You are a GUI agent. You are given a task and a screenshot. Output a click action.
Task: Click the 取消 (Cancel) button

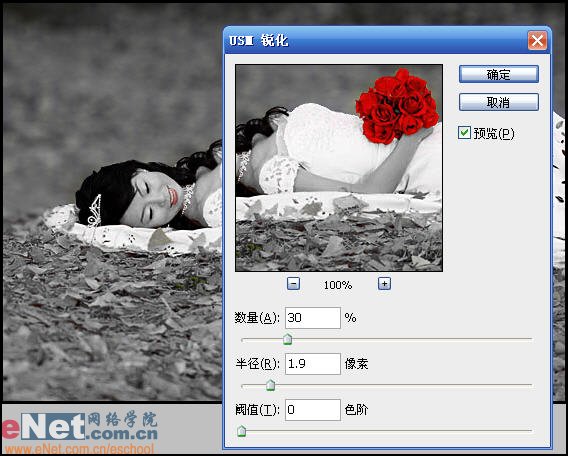pyautogui.click(x=498, y=102)
